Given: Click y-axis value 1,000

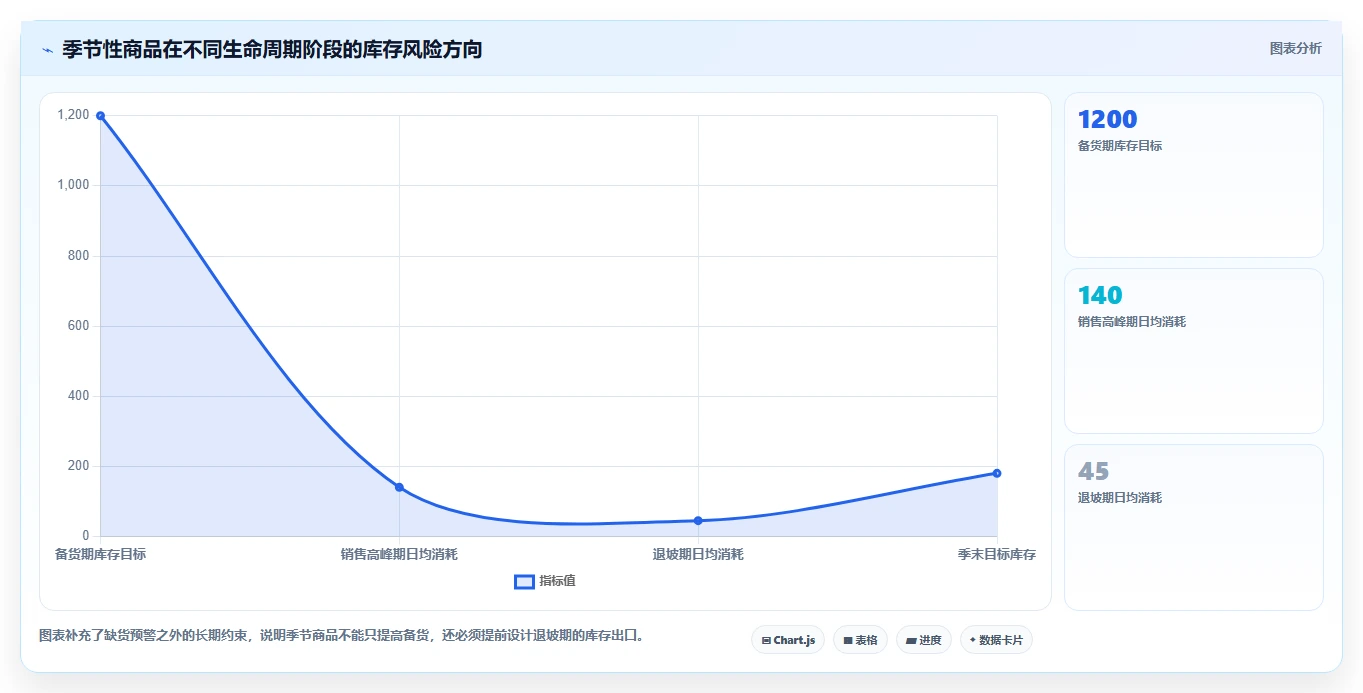Looking at the screenshot, I should [74, 185].
